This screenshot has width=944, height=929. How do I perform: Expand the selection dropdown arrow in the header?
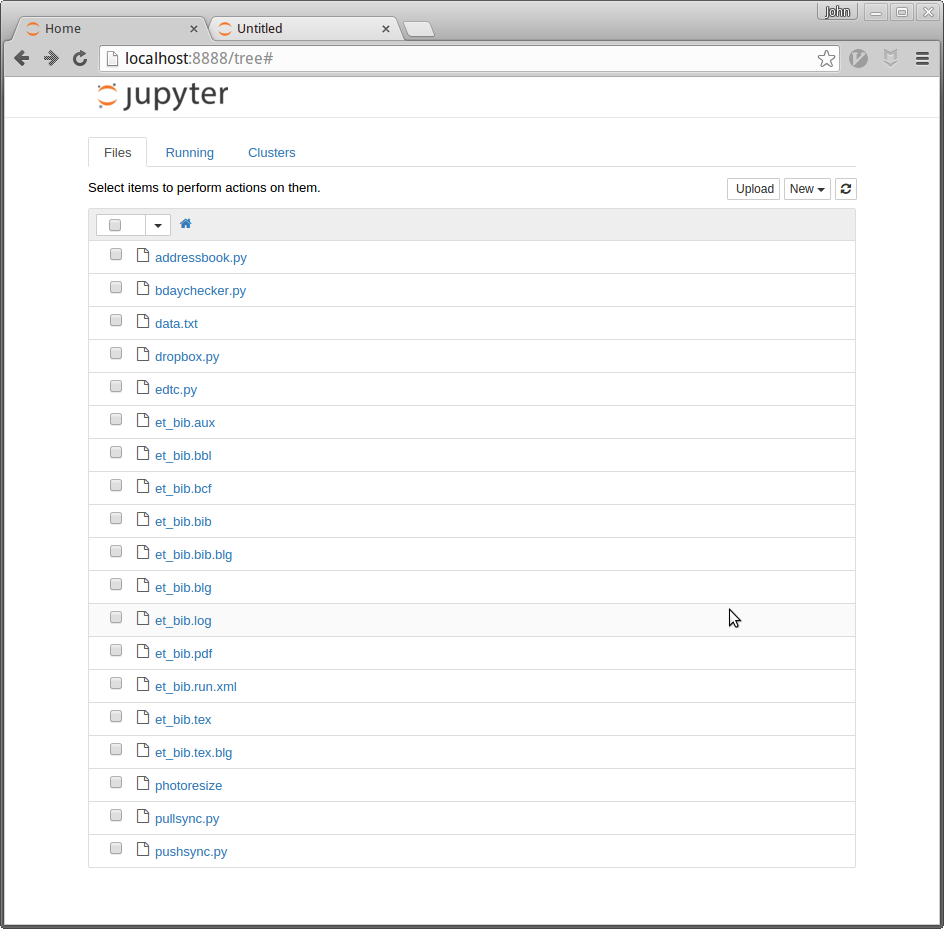click(x=158, y=225)
